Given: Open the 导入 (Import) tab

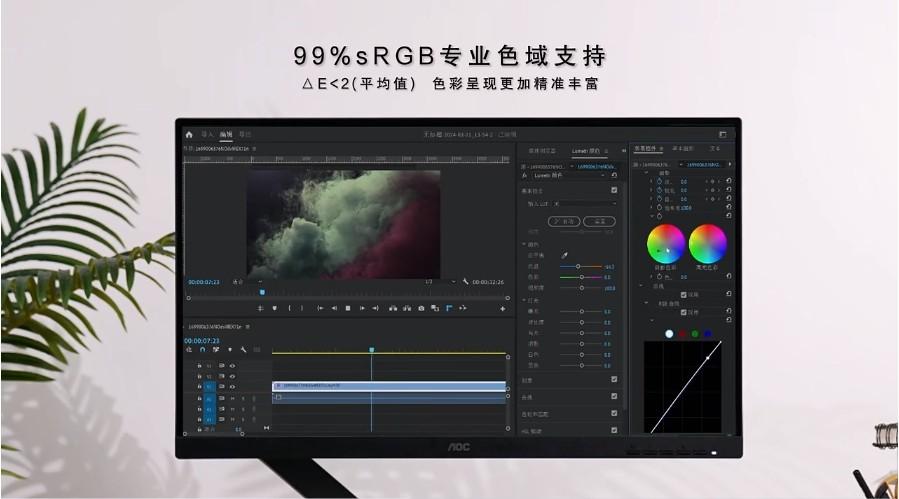Looking at the screenshot, I should coord(207,133).
